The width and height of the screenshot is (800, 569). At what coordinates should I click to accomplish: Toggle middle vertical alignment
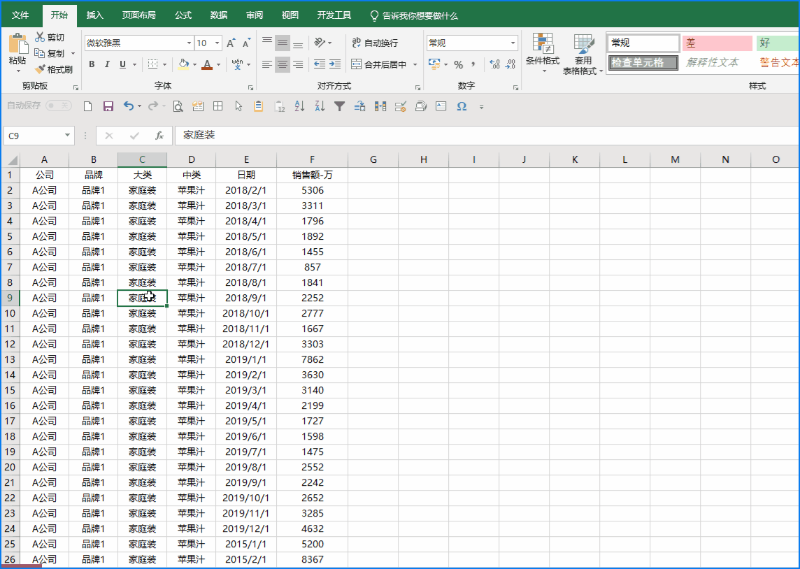pyautogui.click(x=283, y=42)
